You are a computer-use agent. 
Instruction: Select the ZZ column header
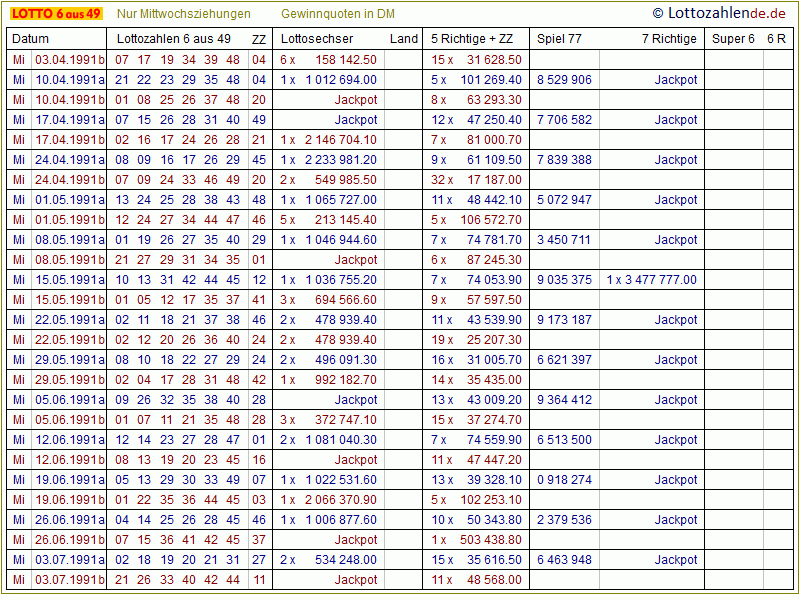click(x=259, y=39)
